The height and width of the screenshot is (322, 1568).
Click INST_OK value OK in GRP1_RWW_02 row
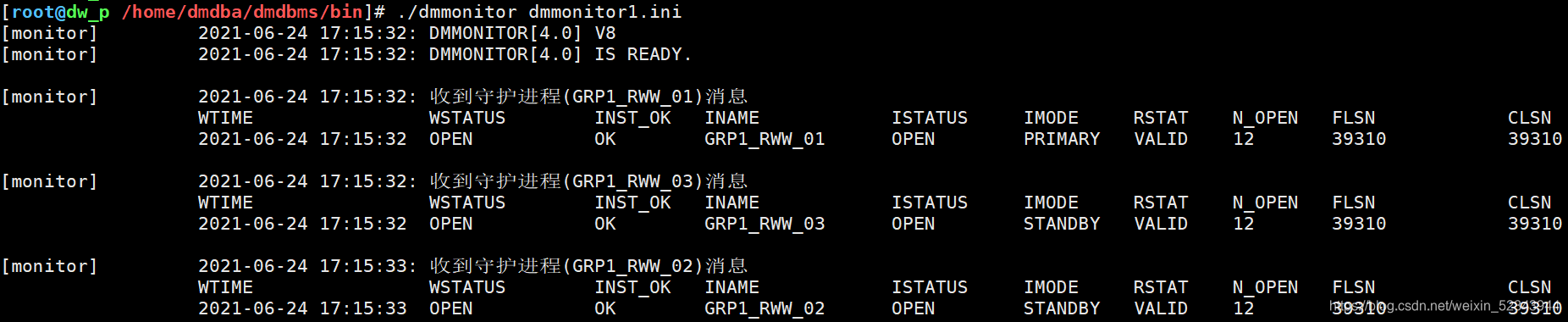tap(605, 308)
